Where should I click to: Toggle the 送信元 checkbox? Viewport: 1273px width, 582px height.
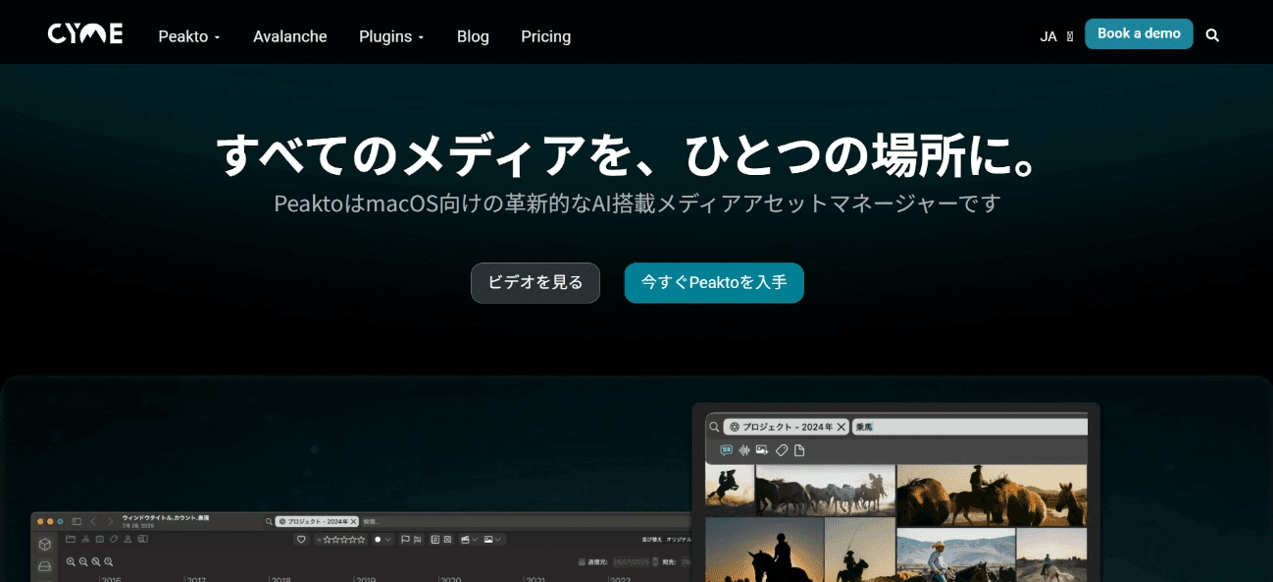tap(582, 562)
